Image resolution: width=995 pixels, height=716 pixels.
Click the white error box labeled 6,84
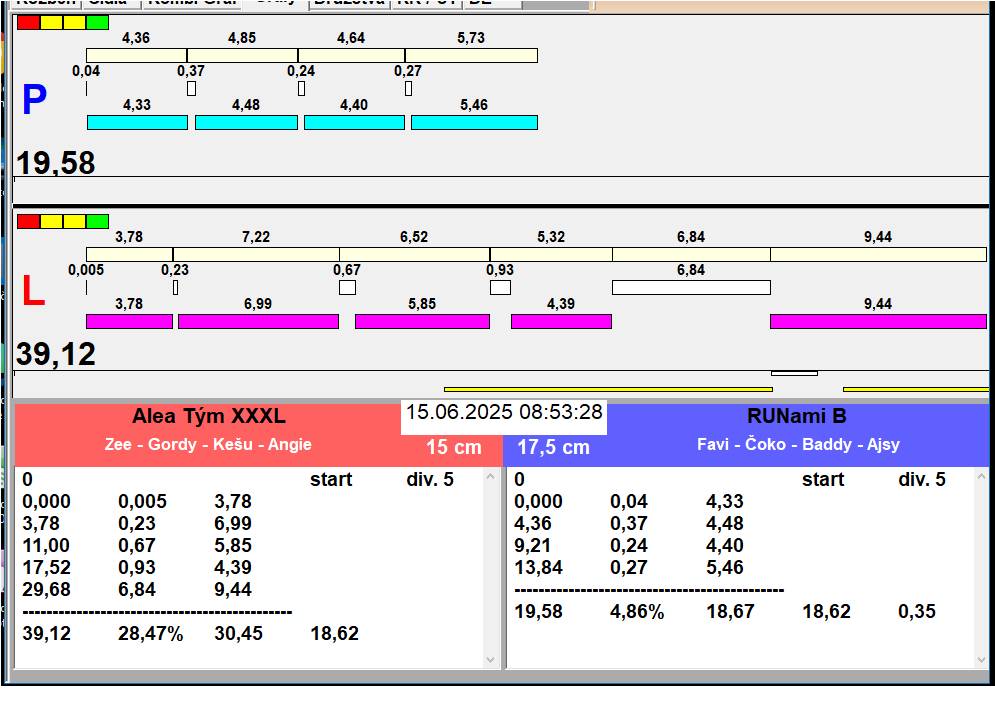click(x=691, y=287)
